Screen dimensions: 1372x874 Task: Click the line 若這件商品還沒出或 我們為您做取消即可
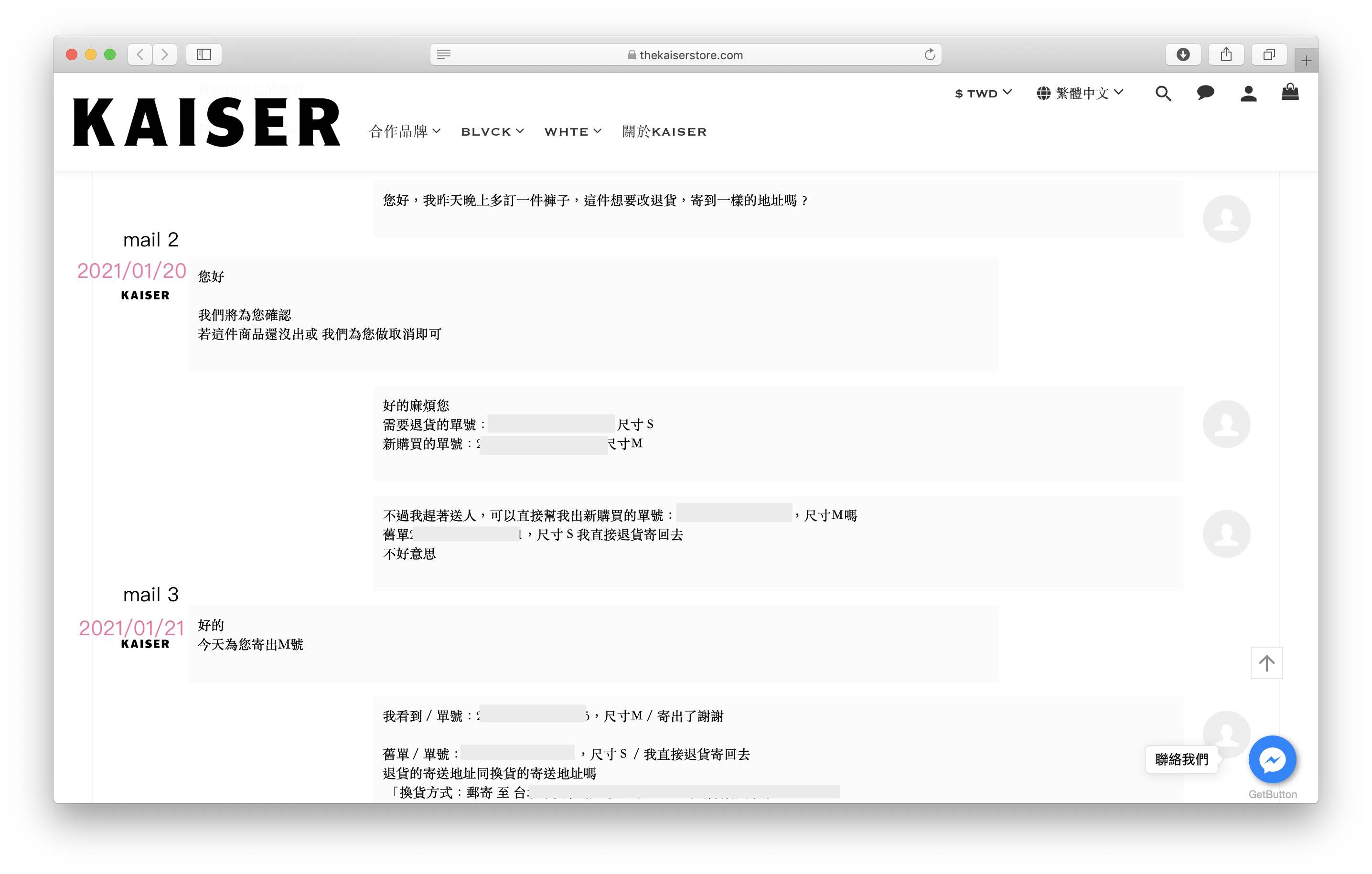click(x=320, y=334)
